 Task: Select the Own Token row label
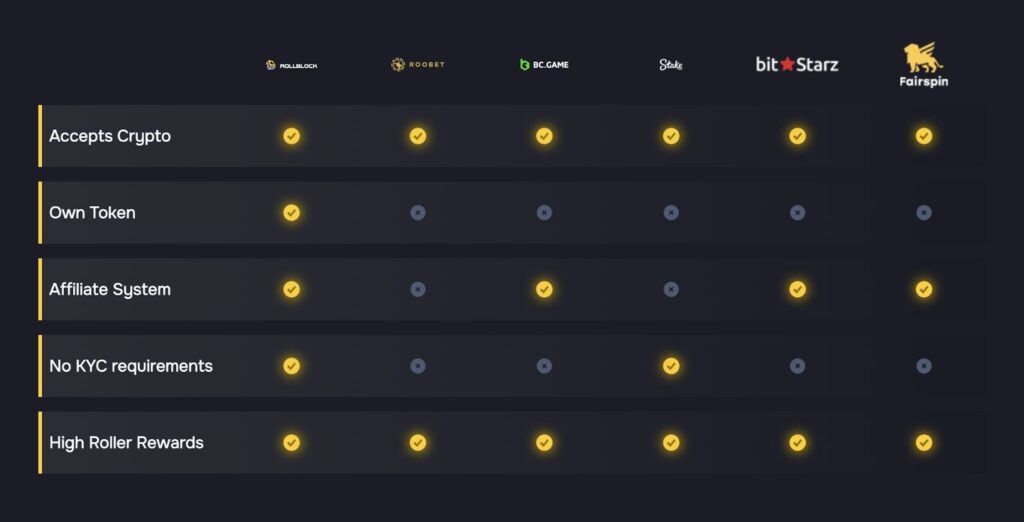pos(92,213)
